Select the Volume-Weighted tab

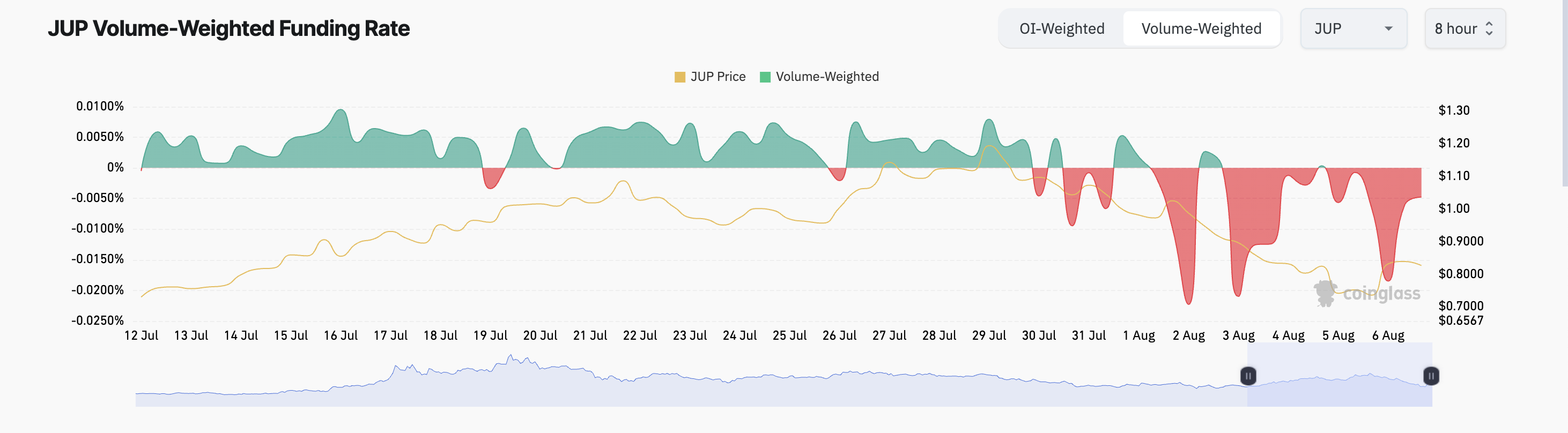[x=1201, y=28]
